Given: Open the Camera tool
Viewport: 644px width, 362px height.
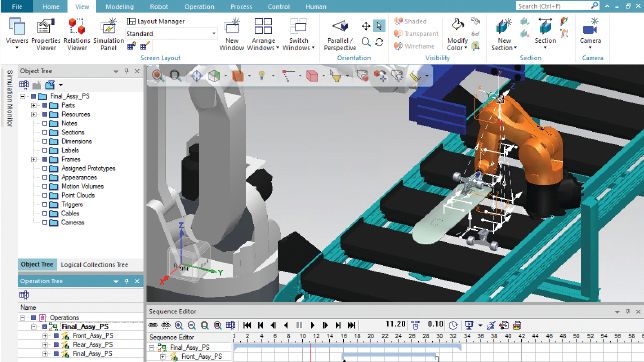Looking at the screenshot, I should click(x=590, y=33).
